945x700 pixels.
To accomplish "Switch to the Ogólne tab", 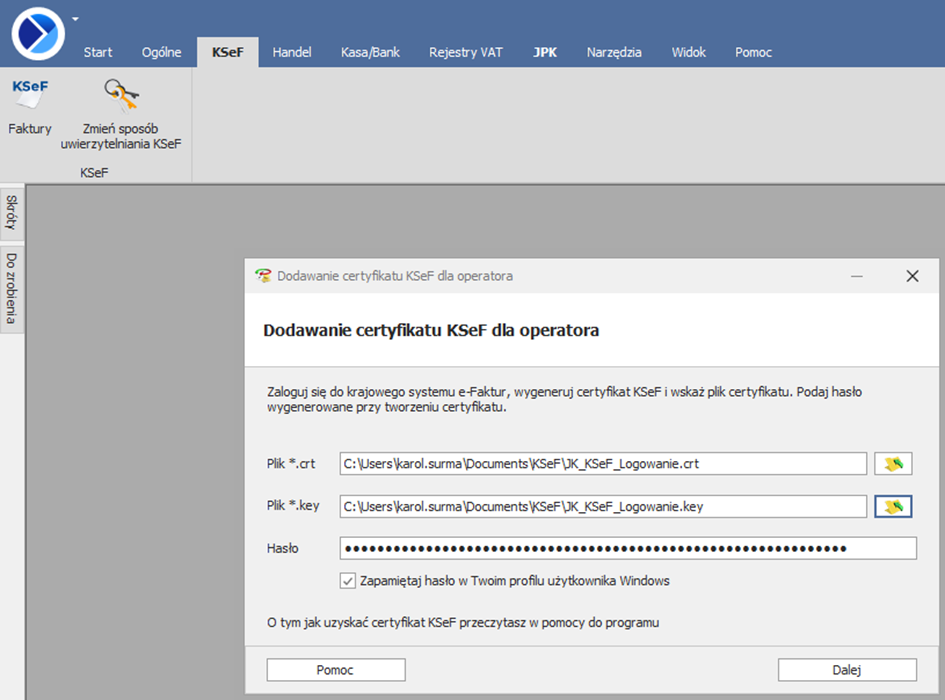I will pyautogui.click(x=161, y=52).
